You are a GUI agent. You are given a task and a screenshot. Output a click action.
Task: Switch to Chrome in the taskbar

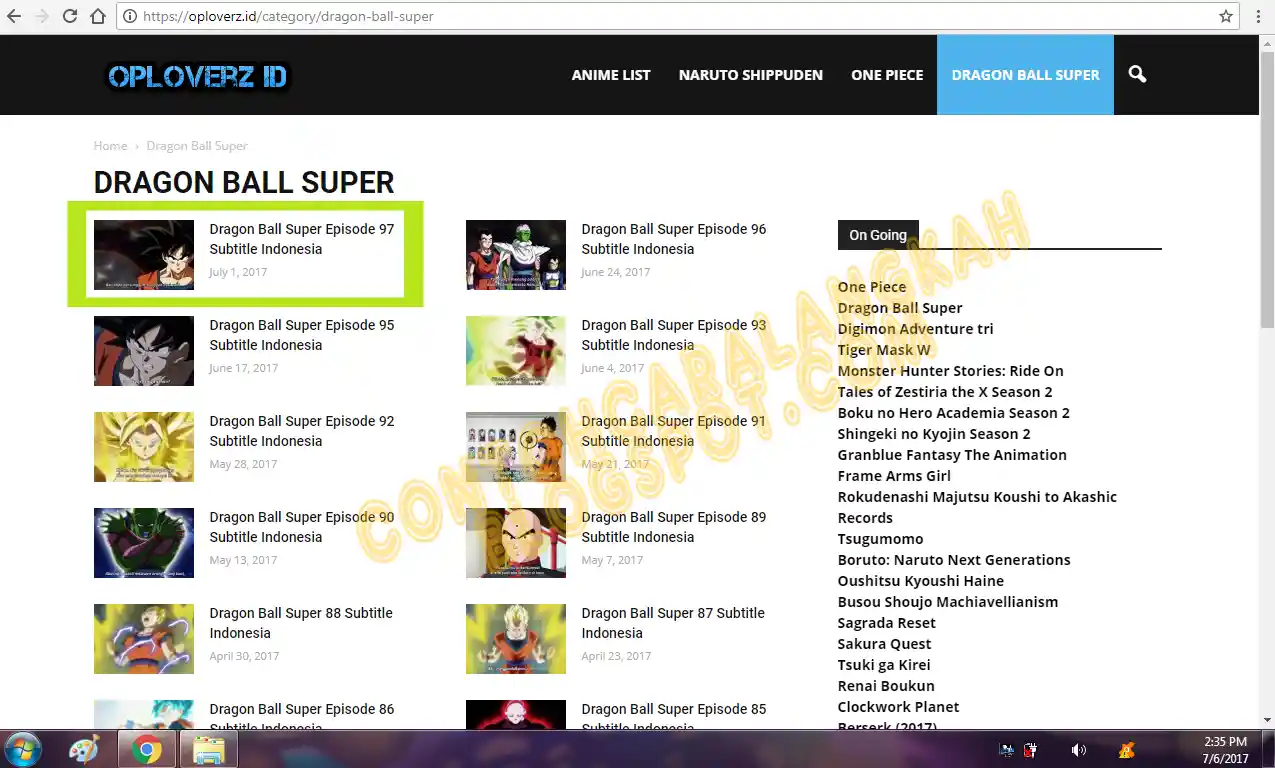pos(147,749)
